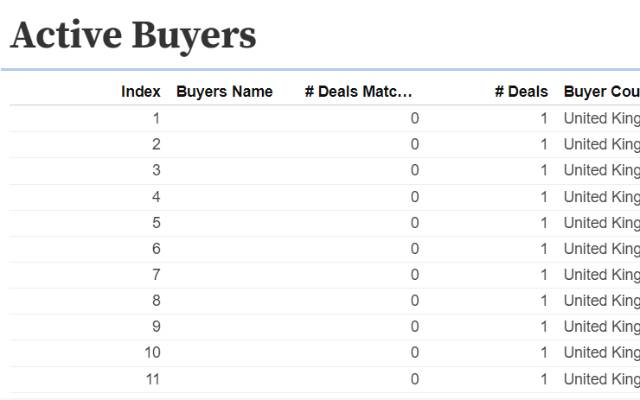The image size is (640, 400).
Task: Select the United Kingdom cell in row 6
Action: pyautogui.click(x=601, y=248)
